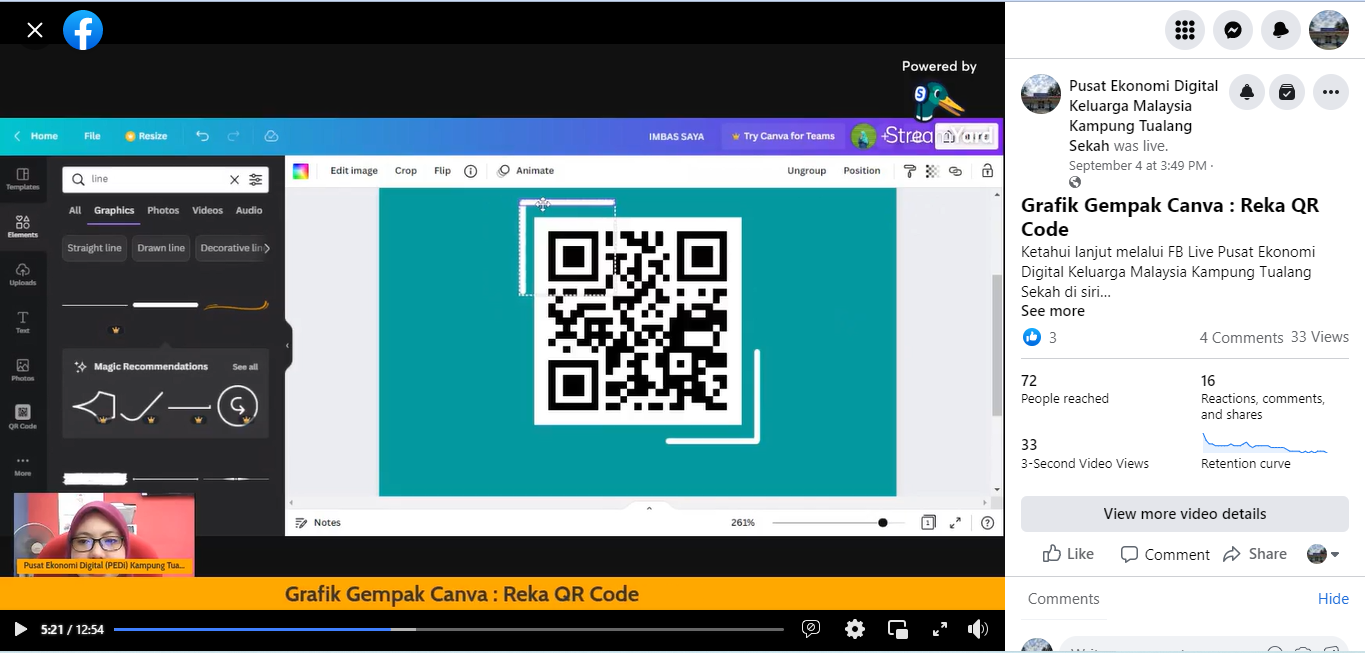
Task: Open search filter options icon
Action: click(x=256, y=179)
